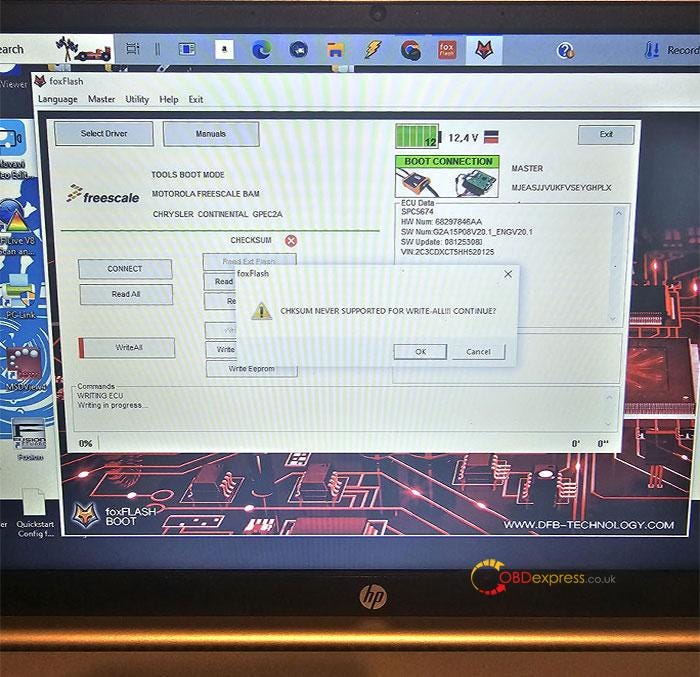Click the thermometer Record icon in taskbar
Screen dimensions: 700x677
click(652, 50)
